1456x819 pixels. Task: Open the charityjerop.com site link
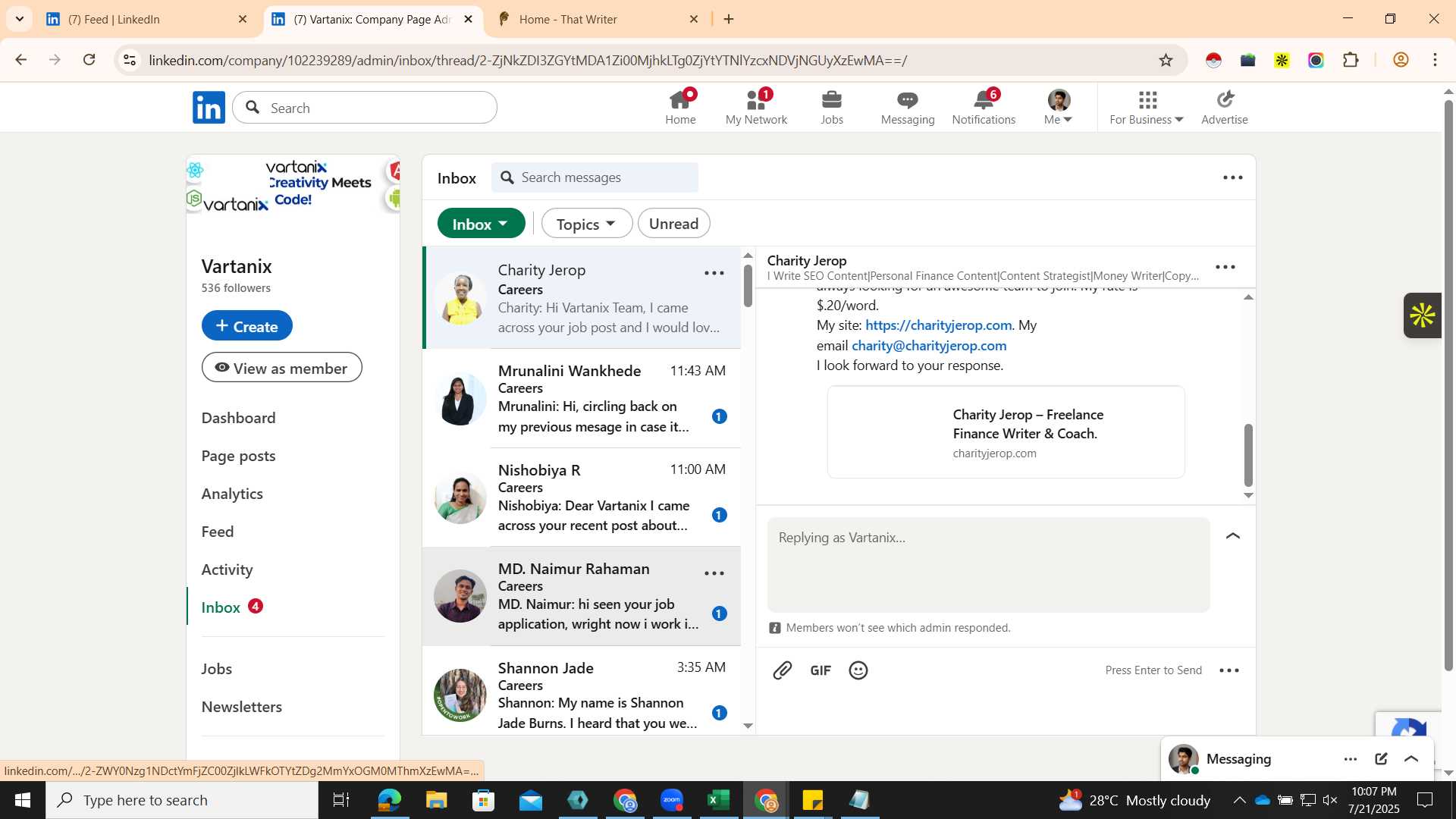pyautogui.click(x=938, y=325)
